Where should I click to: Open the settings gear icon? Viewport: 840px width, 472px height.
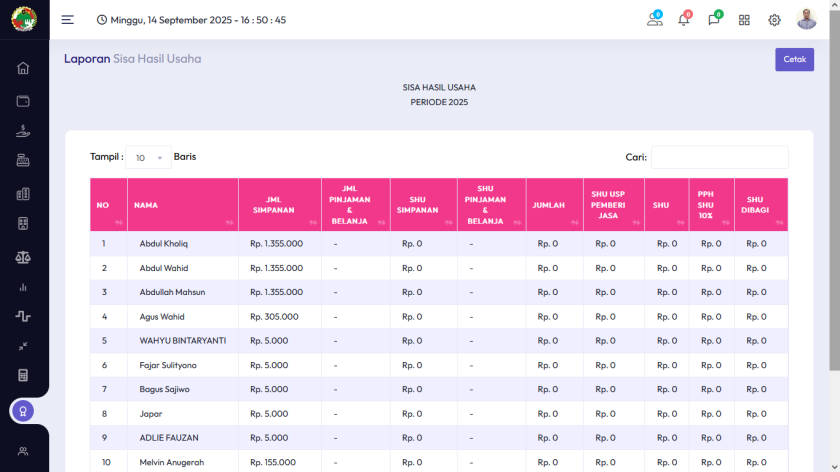click(x=774, y=20)
